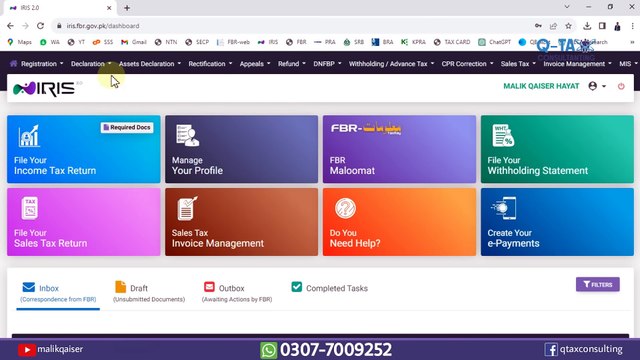
Task: Click the address bar URL
Action: tap(103, 26)
